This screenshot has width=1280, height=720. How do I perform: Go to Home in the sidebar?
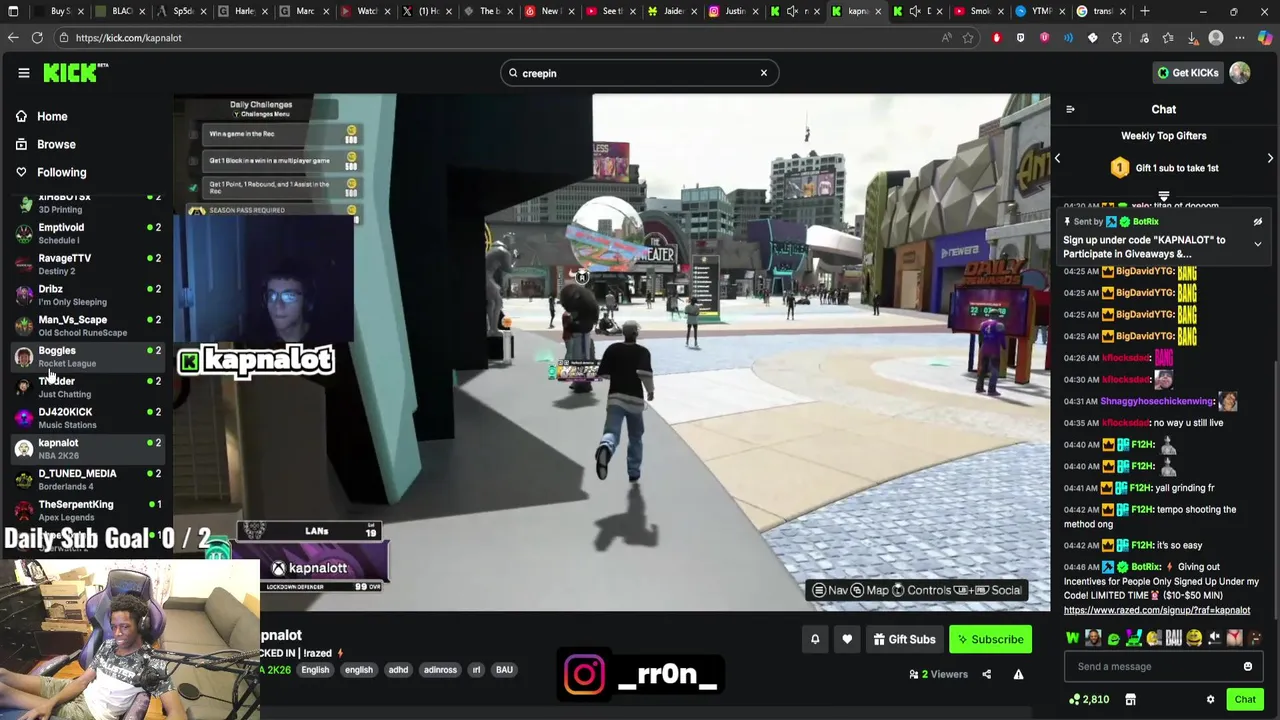pos(52,116)
